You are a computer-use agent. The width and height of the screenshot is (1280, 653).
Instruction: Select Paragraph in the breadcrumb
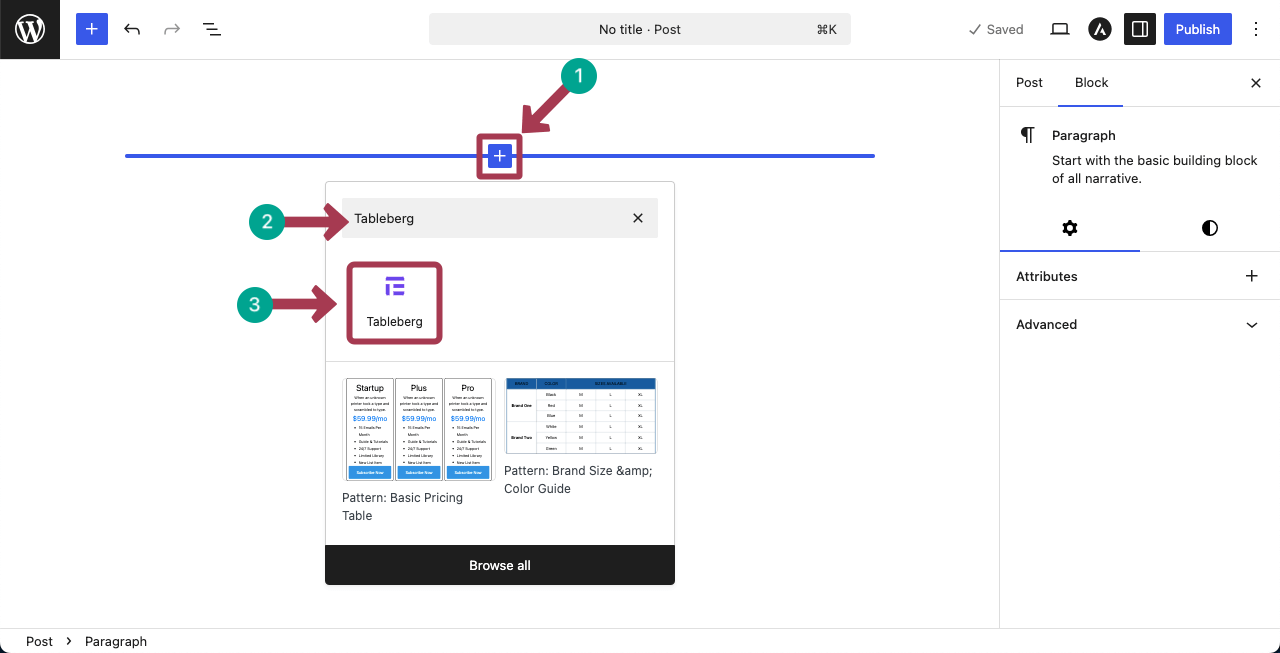(x=116, y=641)
